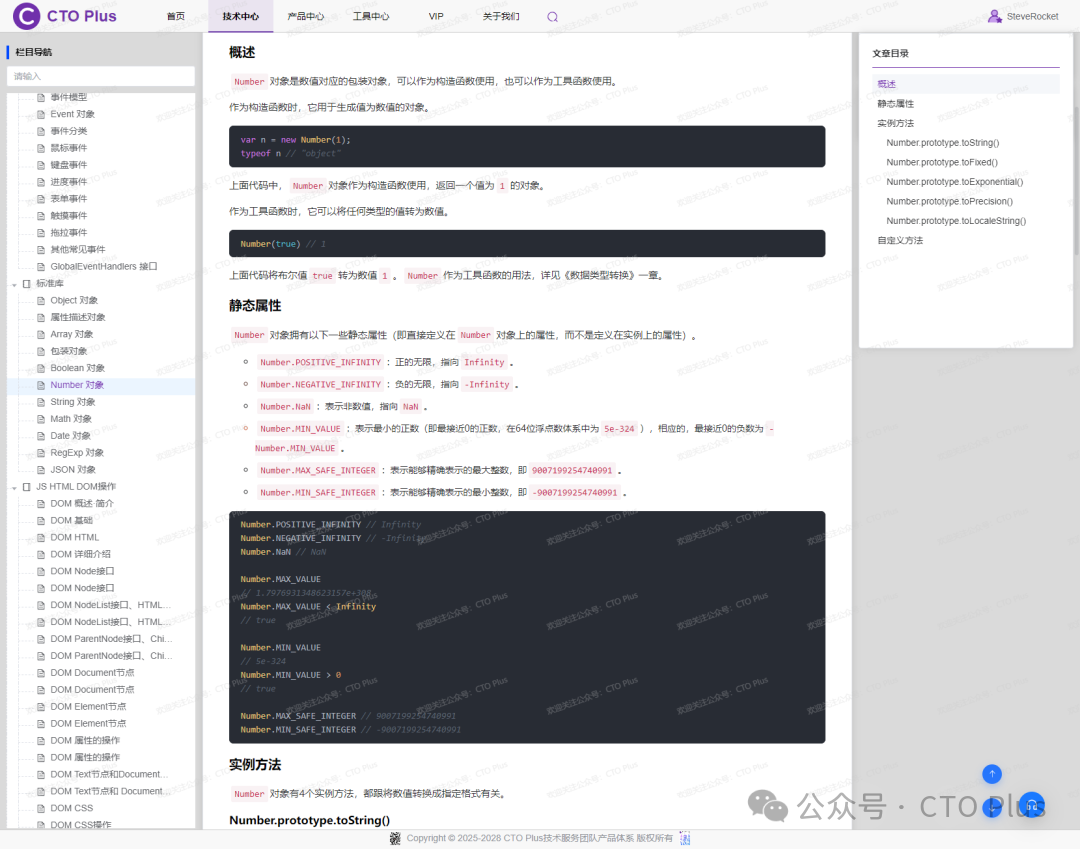Open 产品中心 from the top menu

[306, 17]
